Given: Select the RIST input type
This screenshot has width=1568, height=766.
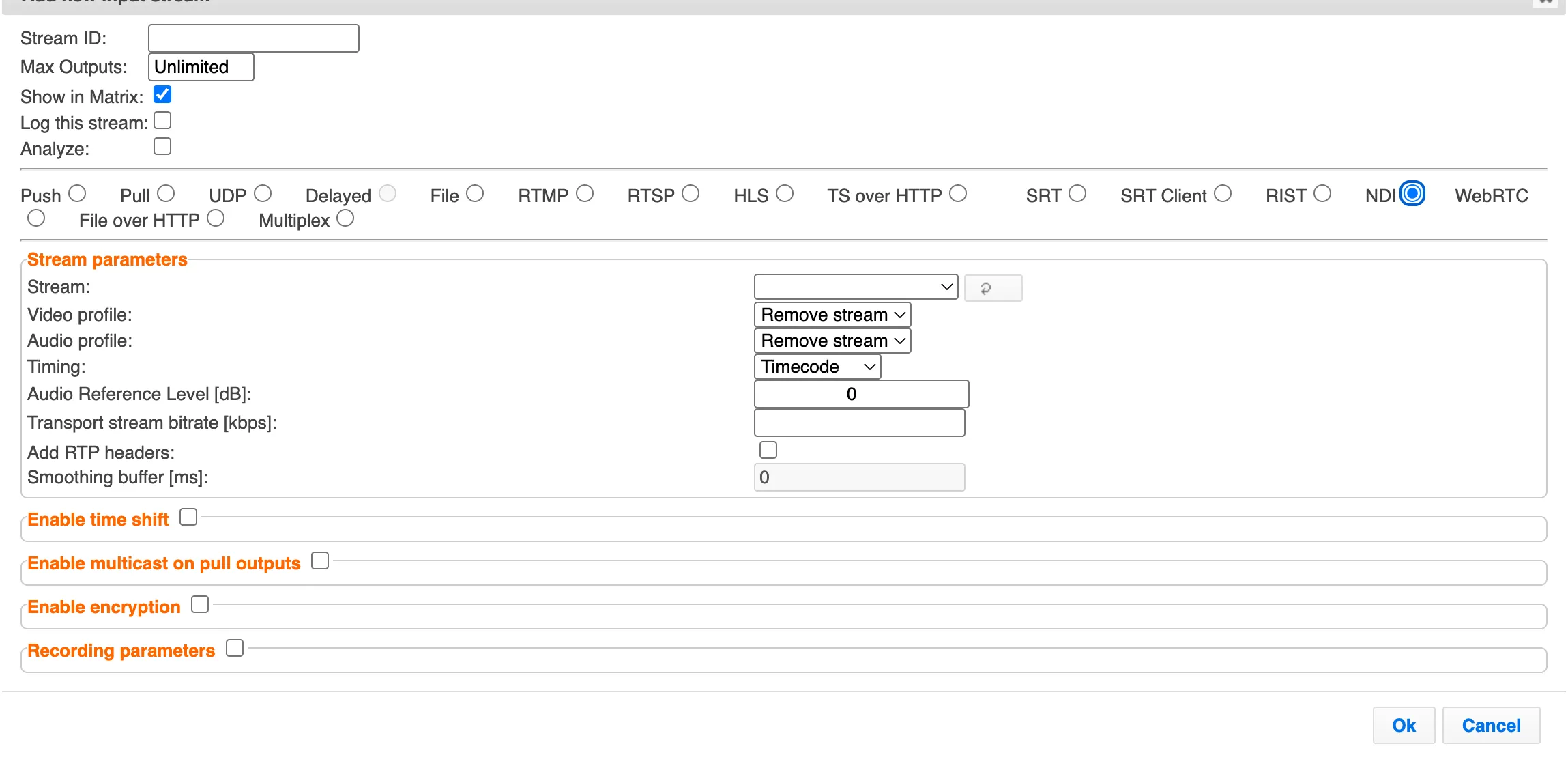Looking at the screenshot, I should pos(1322,194).
